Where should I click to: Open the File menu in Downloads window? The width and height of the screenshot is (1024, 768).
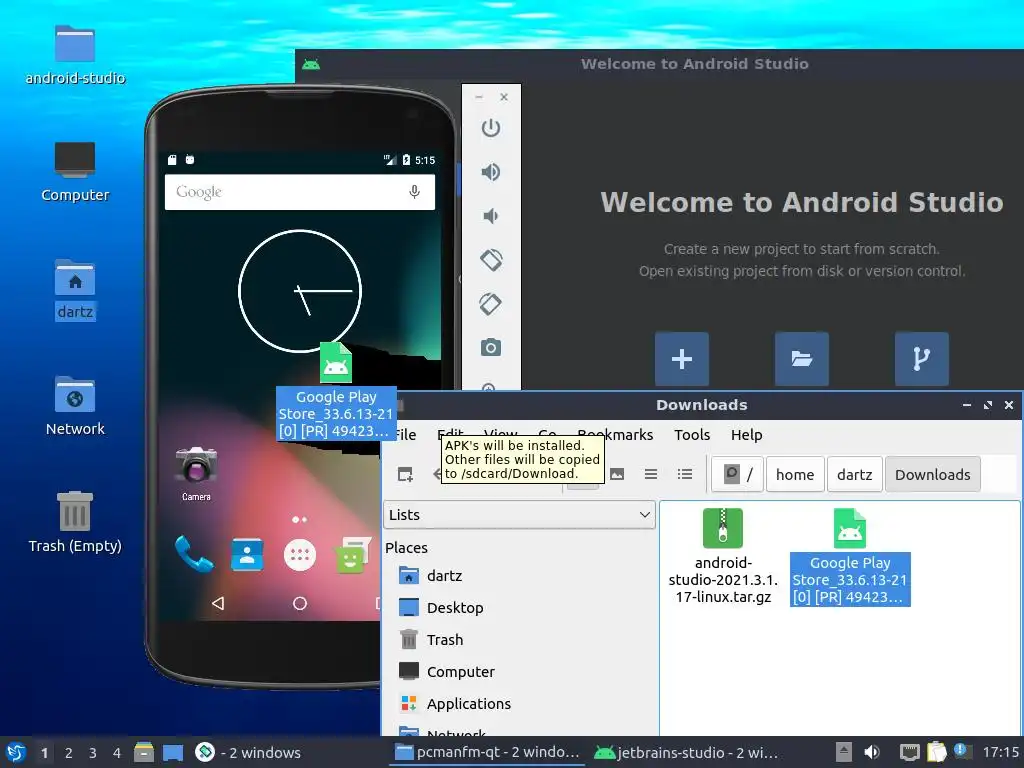[404, 435]
